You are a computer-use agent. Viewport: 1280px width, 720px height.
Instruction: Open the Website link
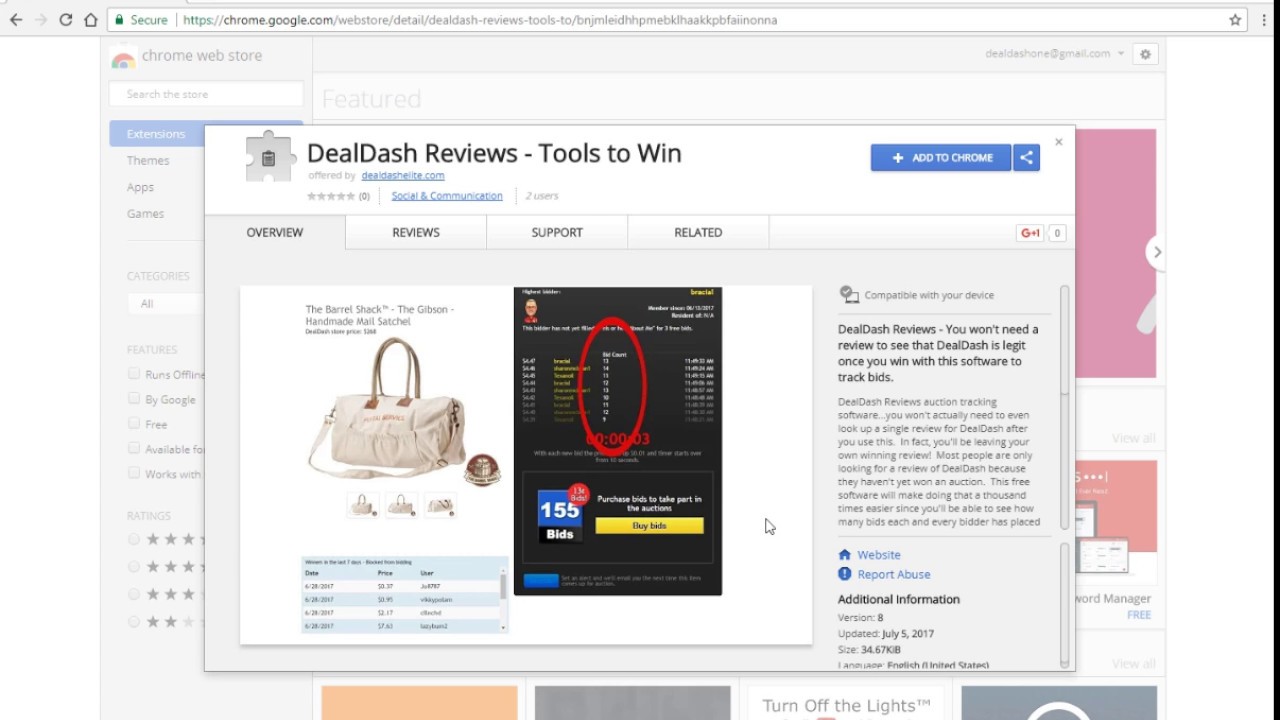879,555
